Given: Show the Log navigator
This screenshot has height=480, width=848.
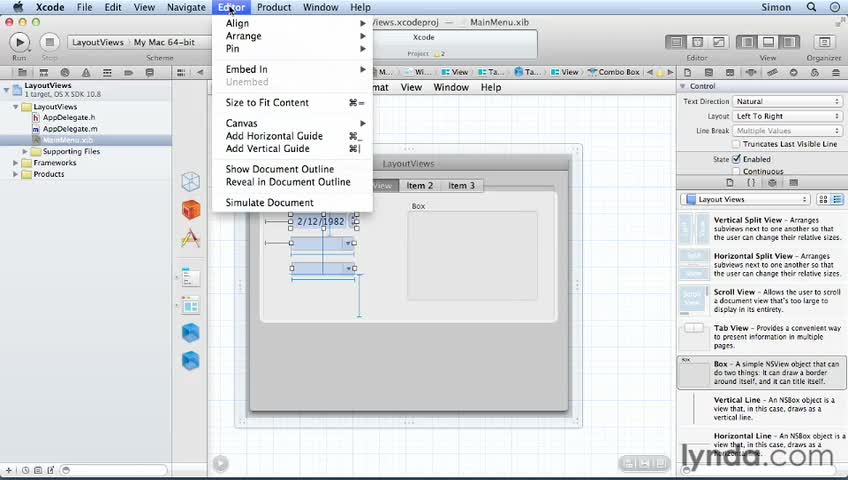Looking at the screenshot, I should [x=149, y=72].
